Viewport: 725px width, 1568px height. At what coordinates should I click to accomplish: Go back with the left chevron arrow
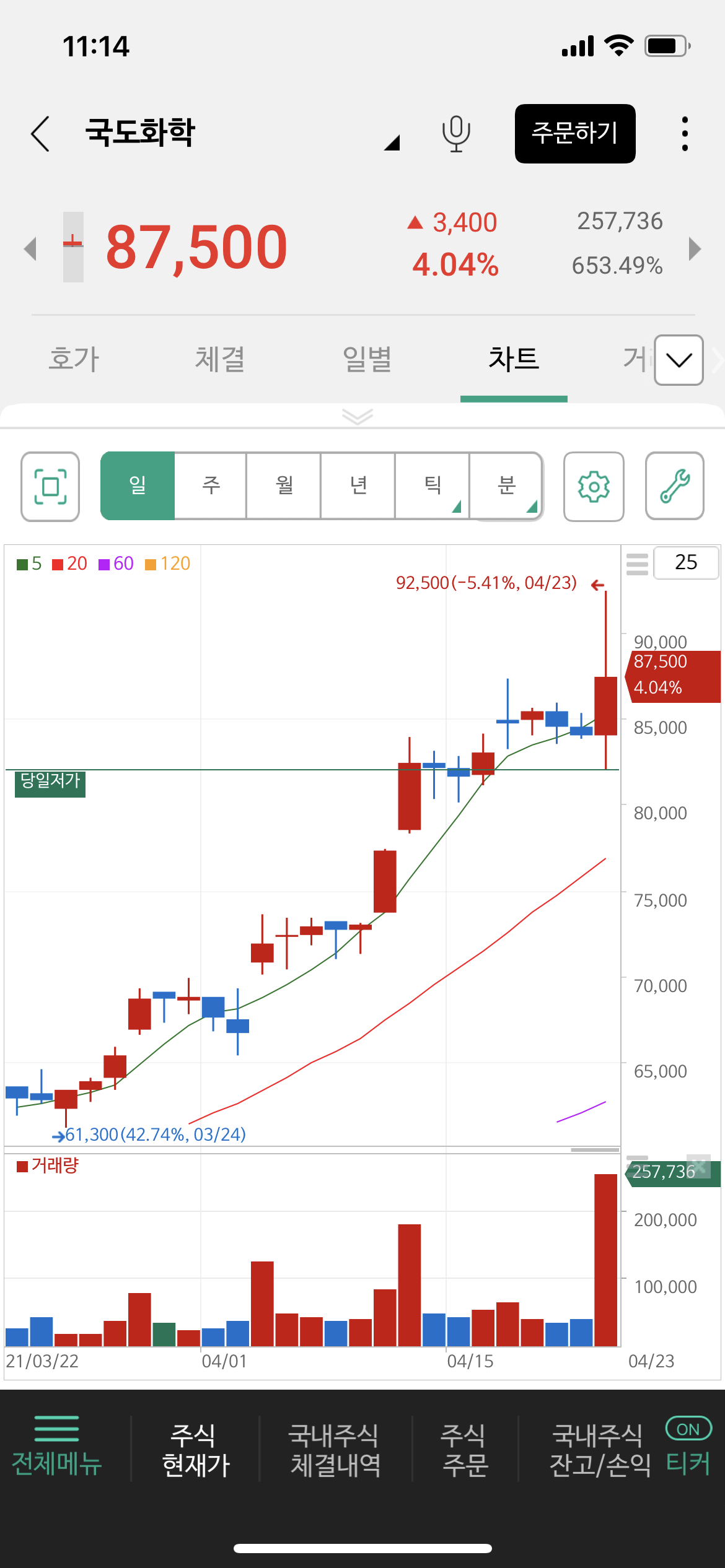point(40,134)
